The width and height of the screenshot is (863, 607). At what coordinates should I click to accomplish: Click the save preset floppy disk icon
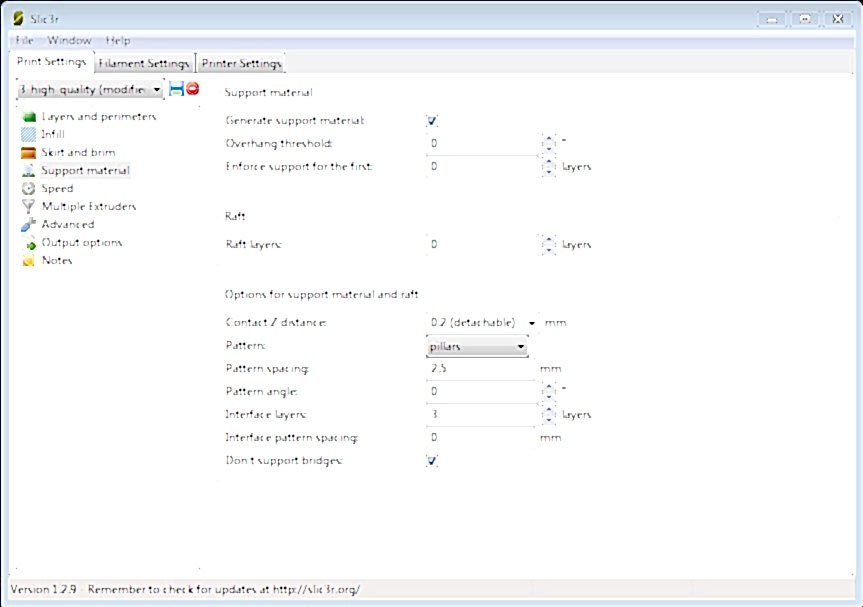pyautogui.click(x=176, y=89)
